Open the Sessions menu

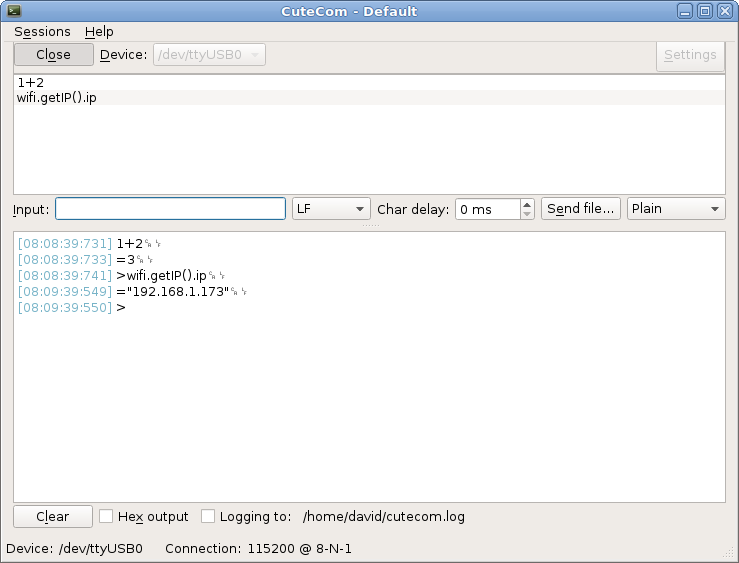pos(42,32)
